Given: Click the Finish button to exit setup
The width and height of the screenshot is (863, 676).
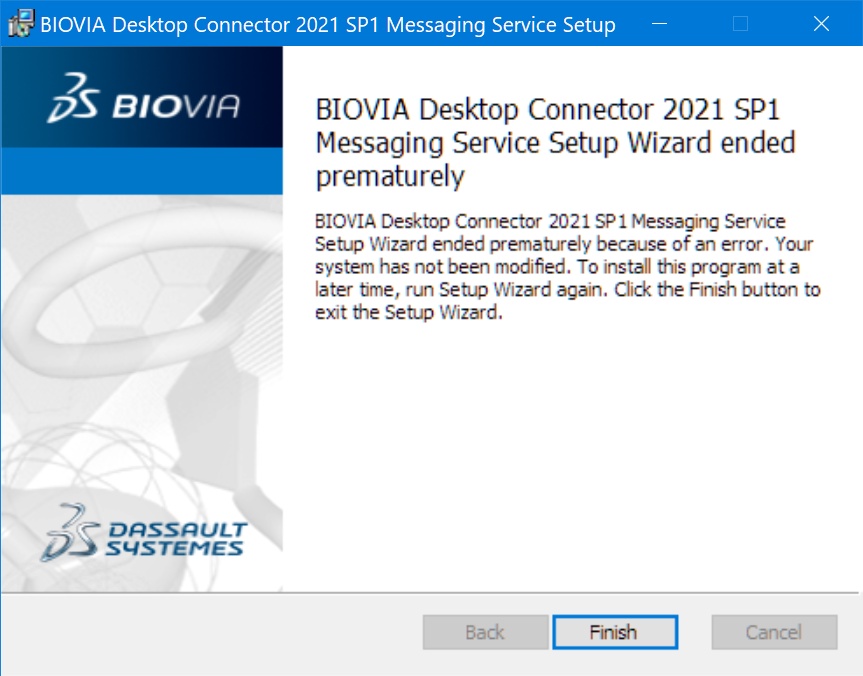Looking at the screenshot, I should 615,632.
